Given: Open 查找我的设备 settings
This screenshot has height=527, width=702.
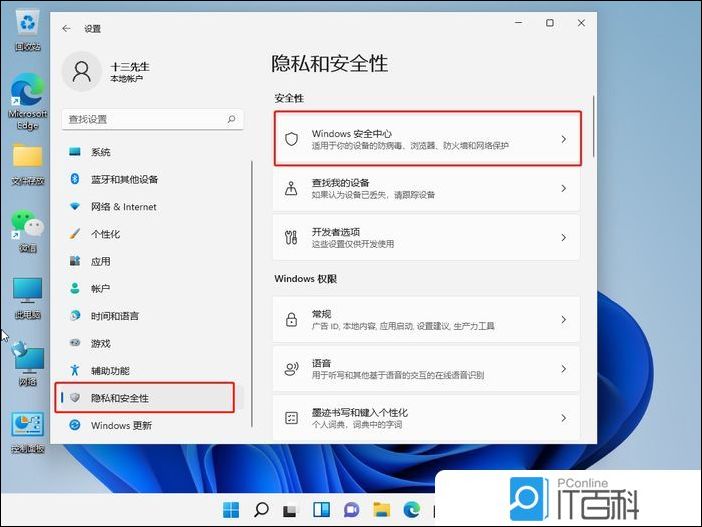Looking at the screenshot, I should [426, 189].
